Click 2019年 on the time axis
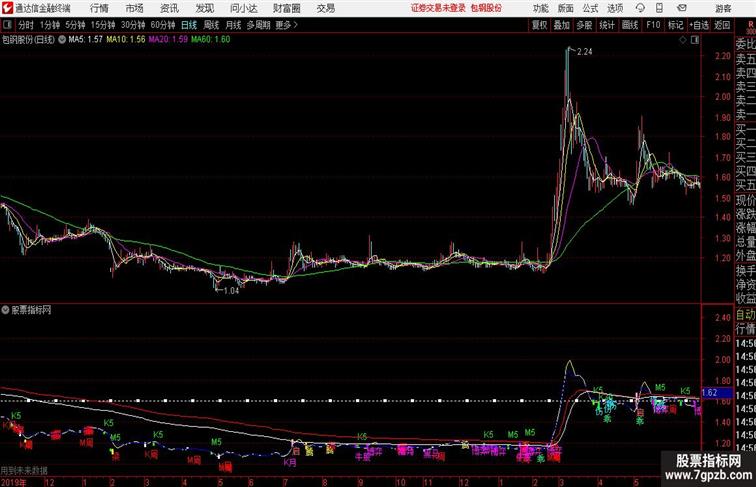This screenshot has height=487, width=756. point(14,482)
